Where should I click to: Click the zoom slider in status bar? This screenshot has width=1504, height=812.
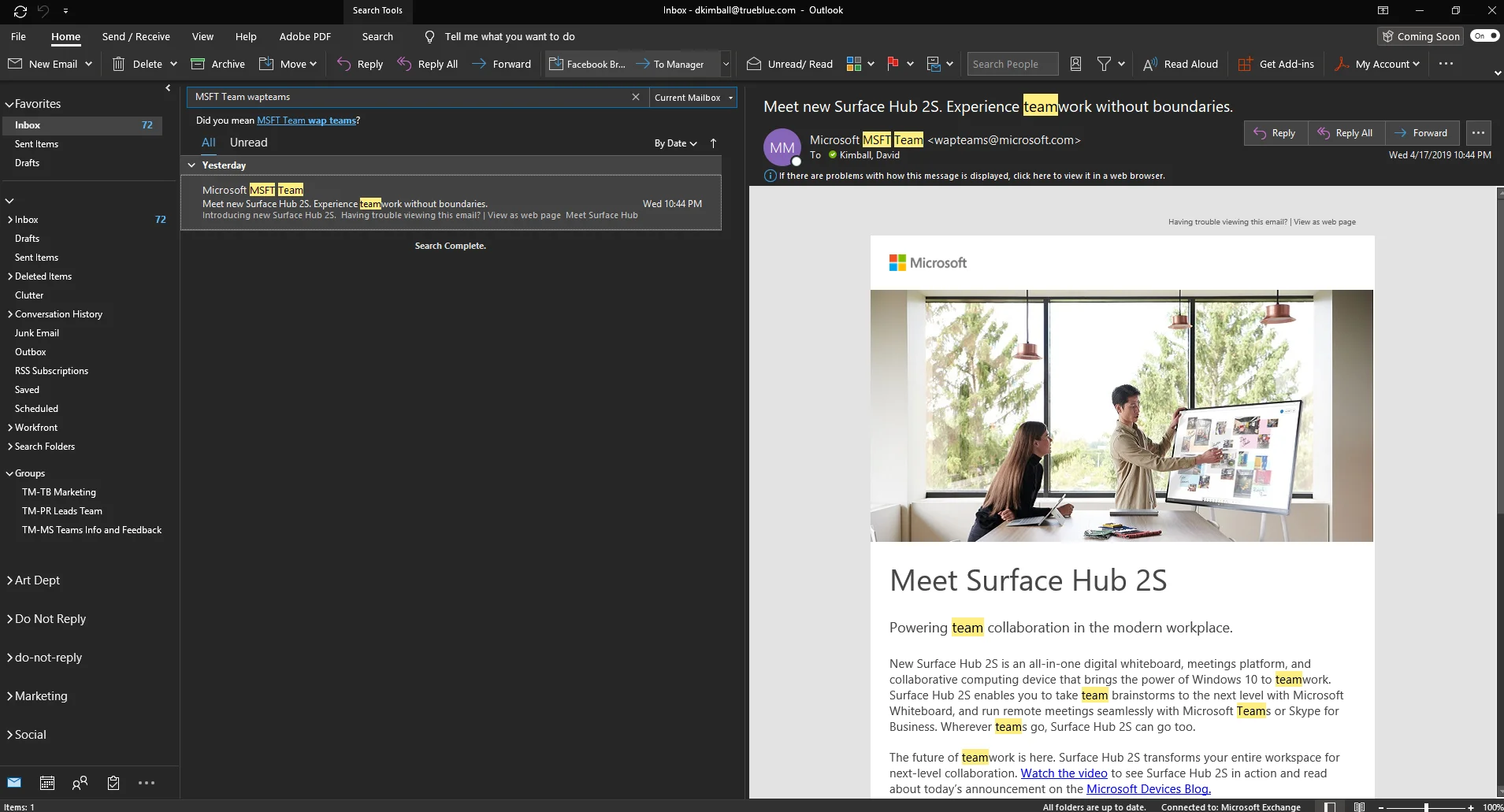pyautogui.click(x=1426, y=807)
